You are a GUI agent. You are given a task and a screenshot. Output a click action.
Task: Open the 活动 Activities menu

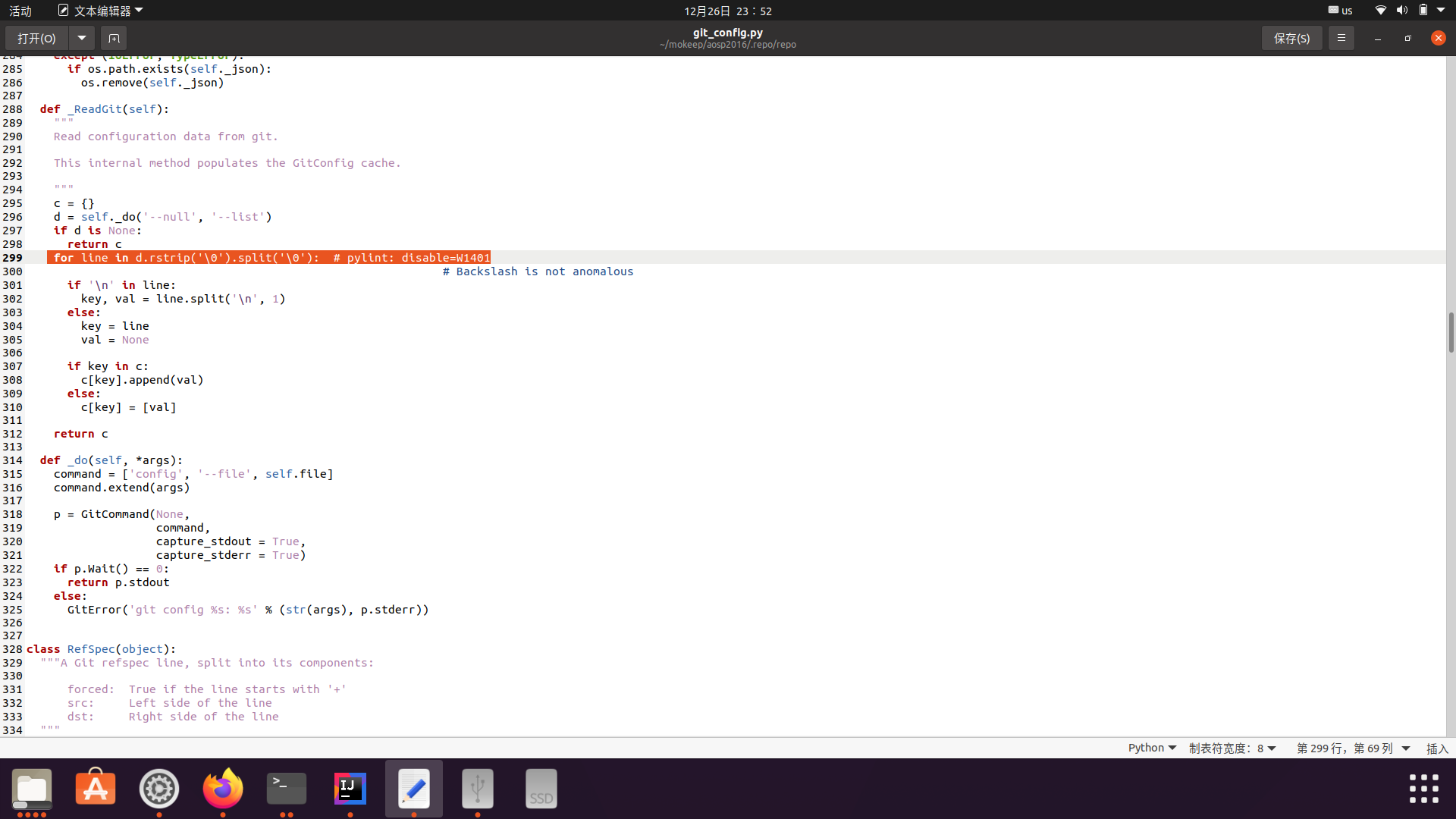point(20,11)
